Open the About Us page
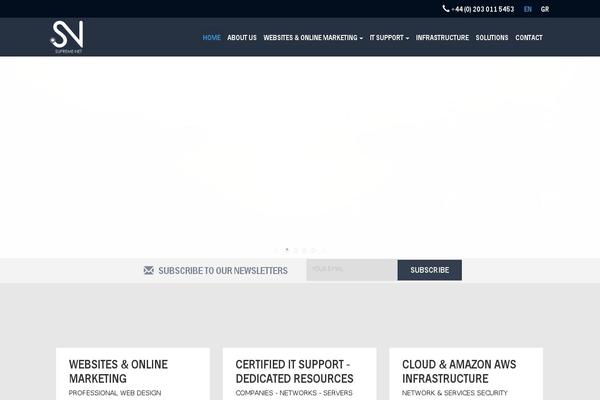600x400 pixels. [x=242, y=38]
